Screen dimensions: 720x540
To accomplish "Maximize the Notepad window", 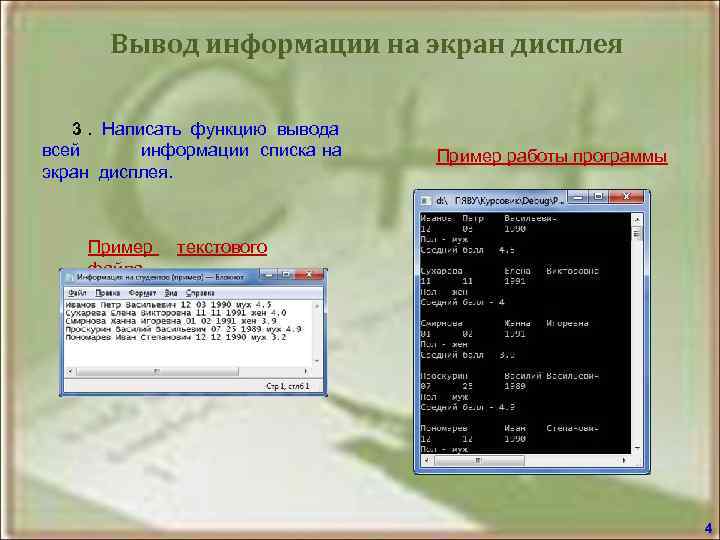I will (x=286, y=275).
